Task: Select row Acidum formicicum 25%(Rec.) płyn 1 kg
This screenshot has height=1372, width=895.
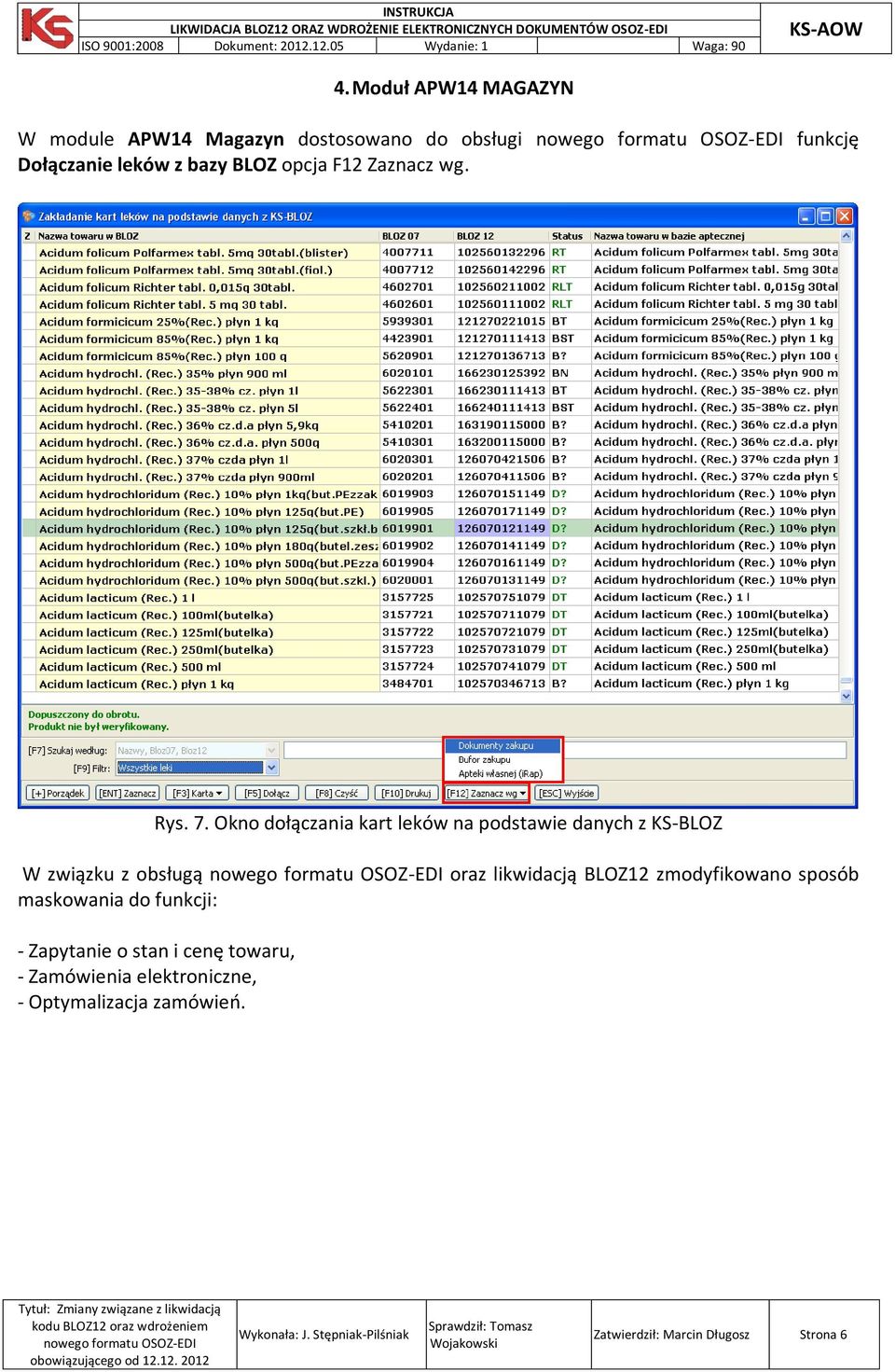Action: pos(430,322)
